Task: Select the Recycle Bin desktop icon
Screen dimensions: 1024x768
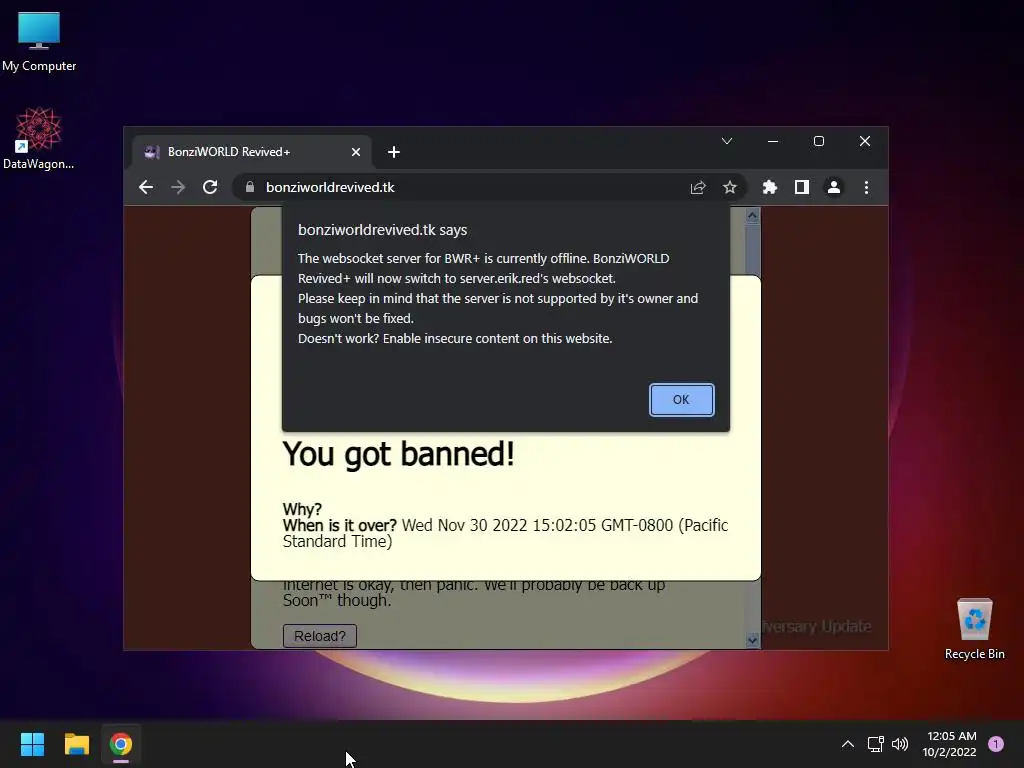Action: (974, 629)
